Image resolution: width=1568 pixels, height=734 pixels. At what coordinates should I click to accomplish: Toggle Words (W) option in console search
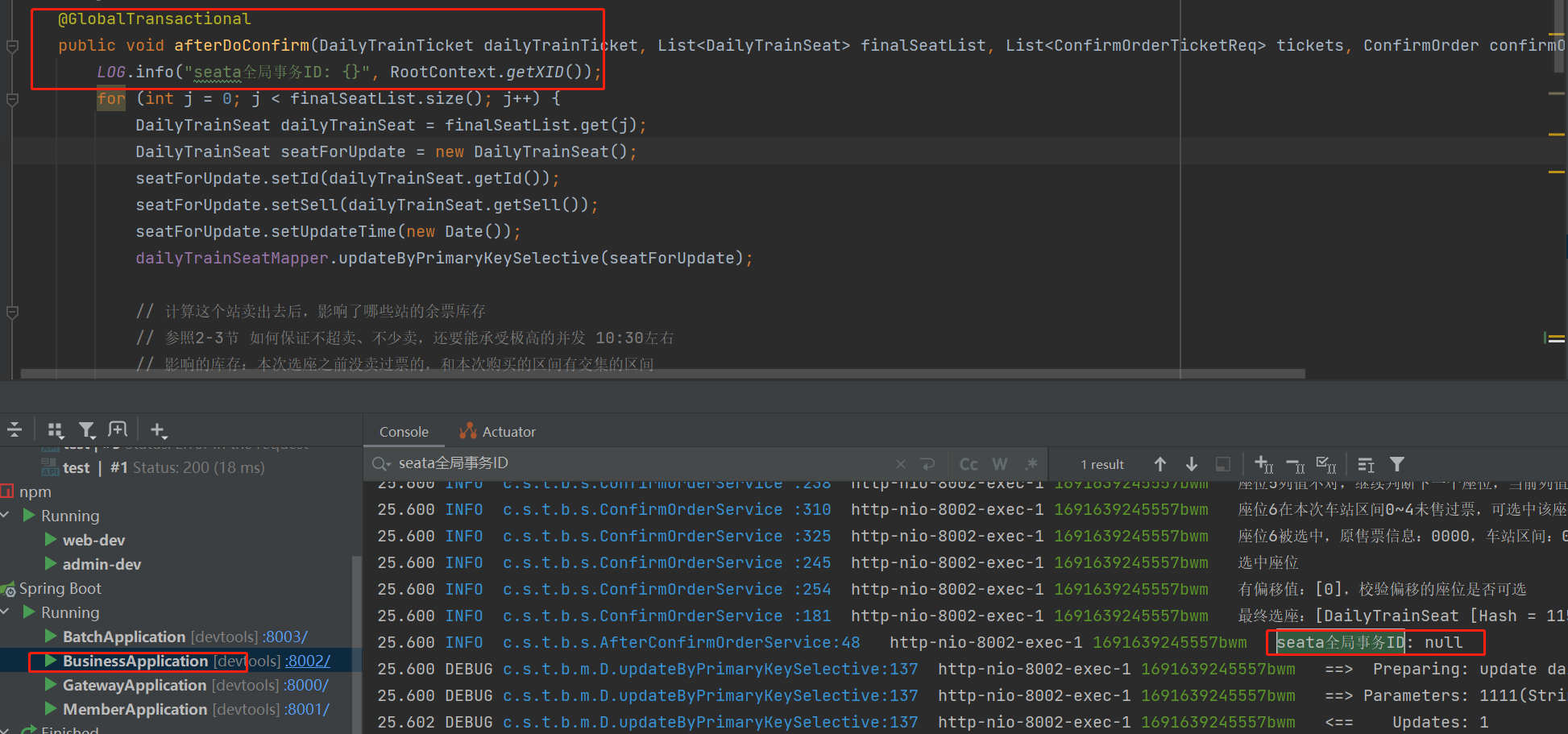pos(1000,464)
